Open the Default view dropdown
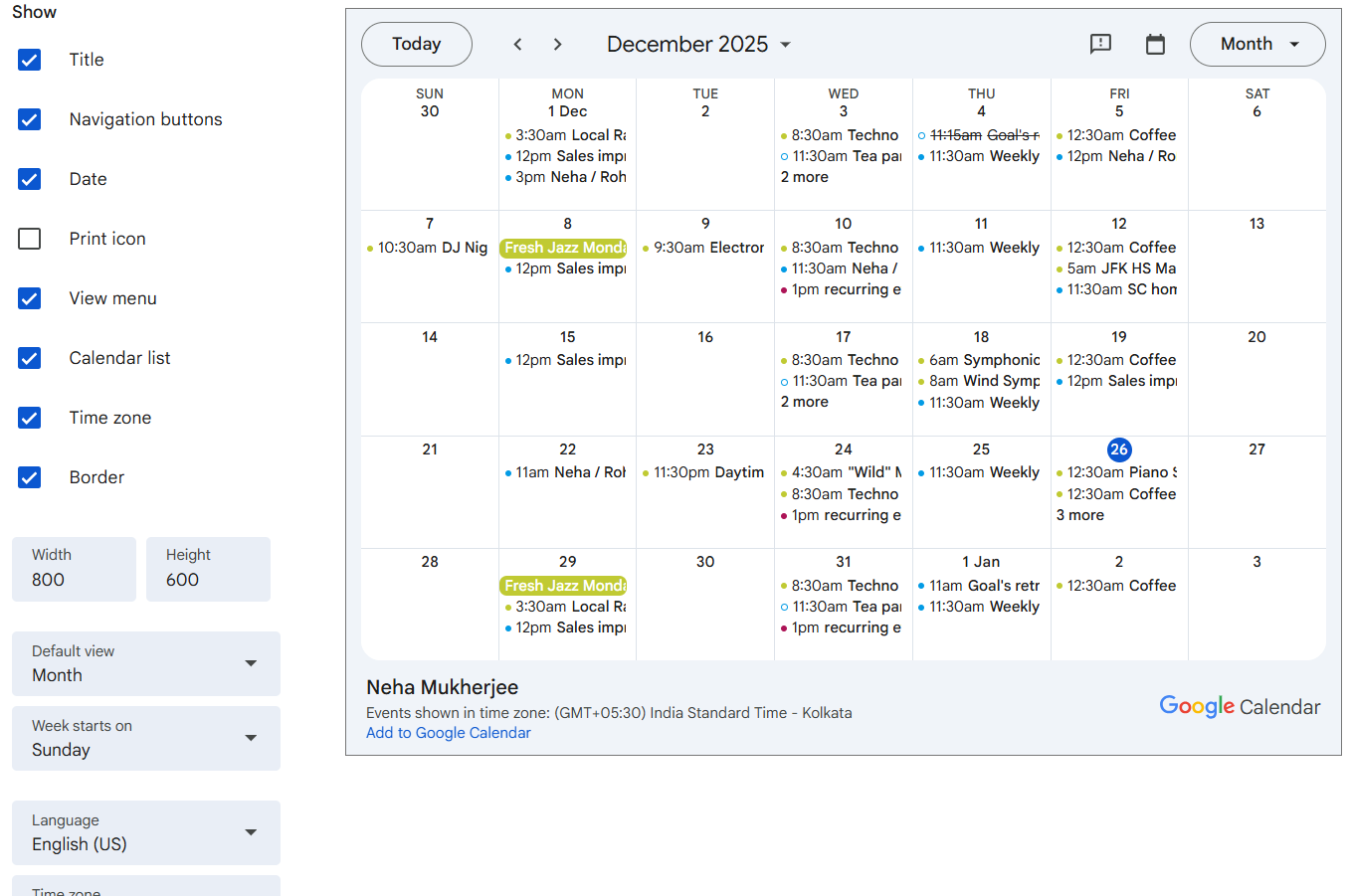 pyautogui.click(x=146, y=664)
